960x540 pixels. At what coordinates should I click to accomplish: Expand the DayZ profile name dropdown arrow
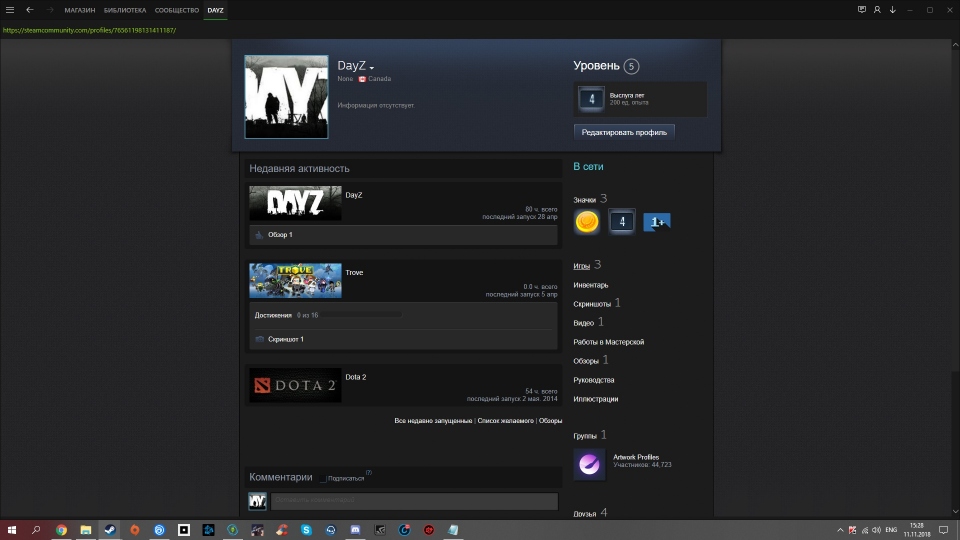point(372,67)
